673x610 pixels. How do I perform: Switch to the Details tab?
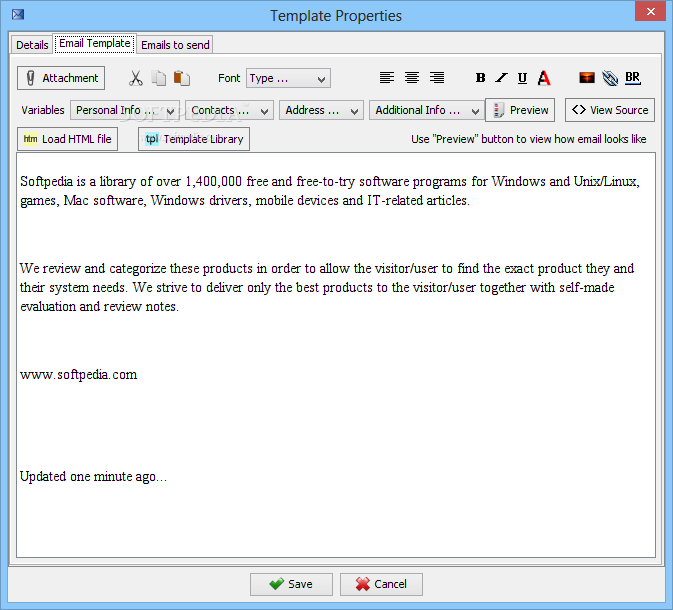click(x=32, y=45)
